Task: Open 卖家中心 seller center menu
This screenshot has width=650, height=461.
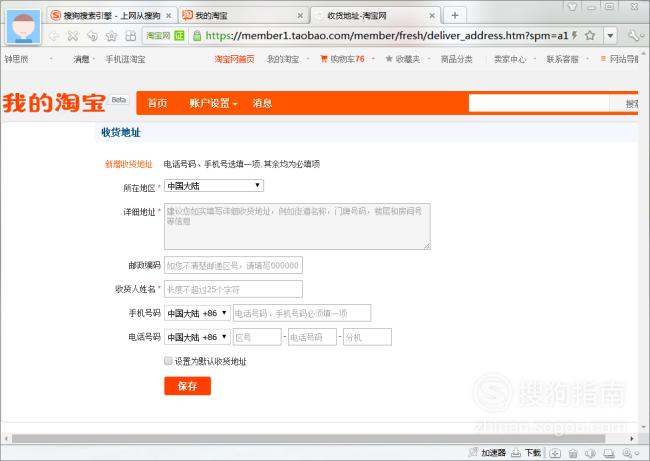Action: point(510,59)
